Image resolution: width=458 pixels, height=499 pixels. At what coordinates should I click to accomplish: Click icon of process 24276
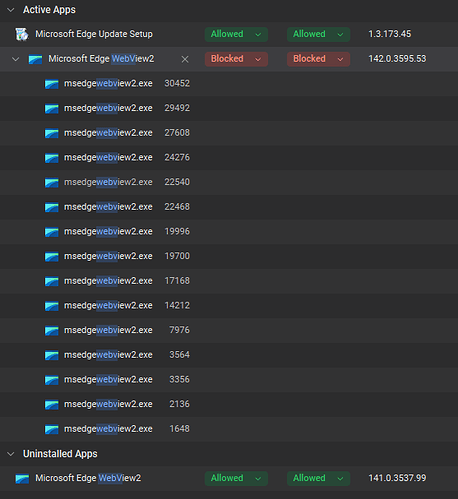click(52, 158)
